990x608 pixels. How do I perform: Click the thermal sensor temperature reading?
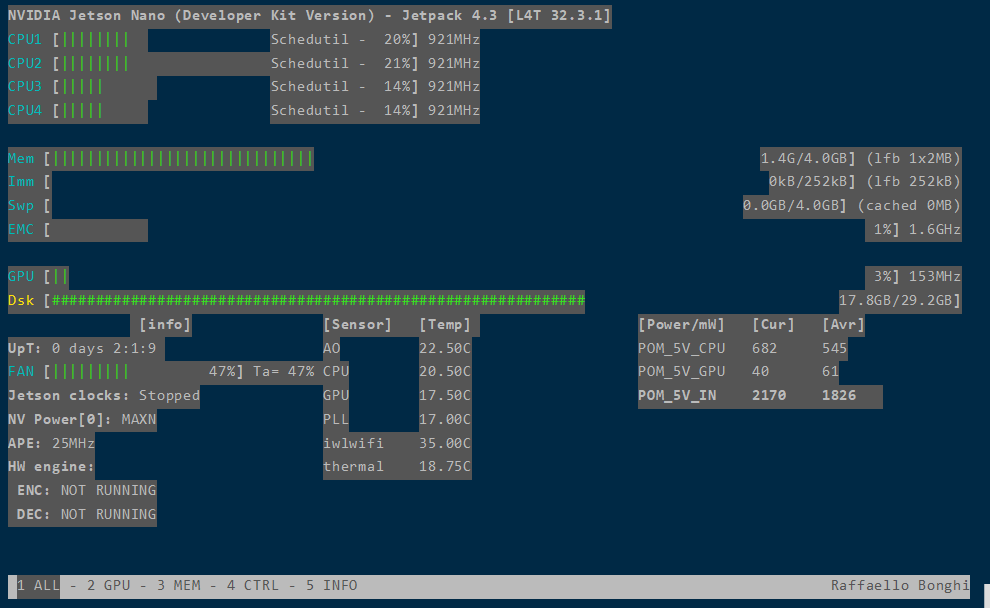(445, 466)
